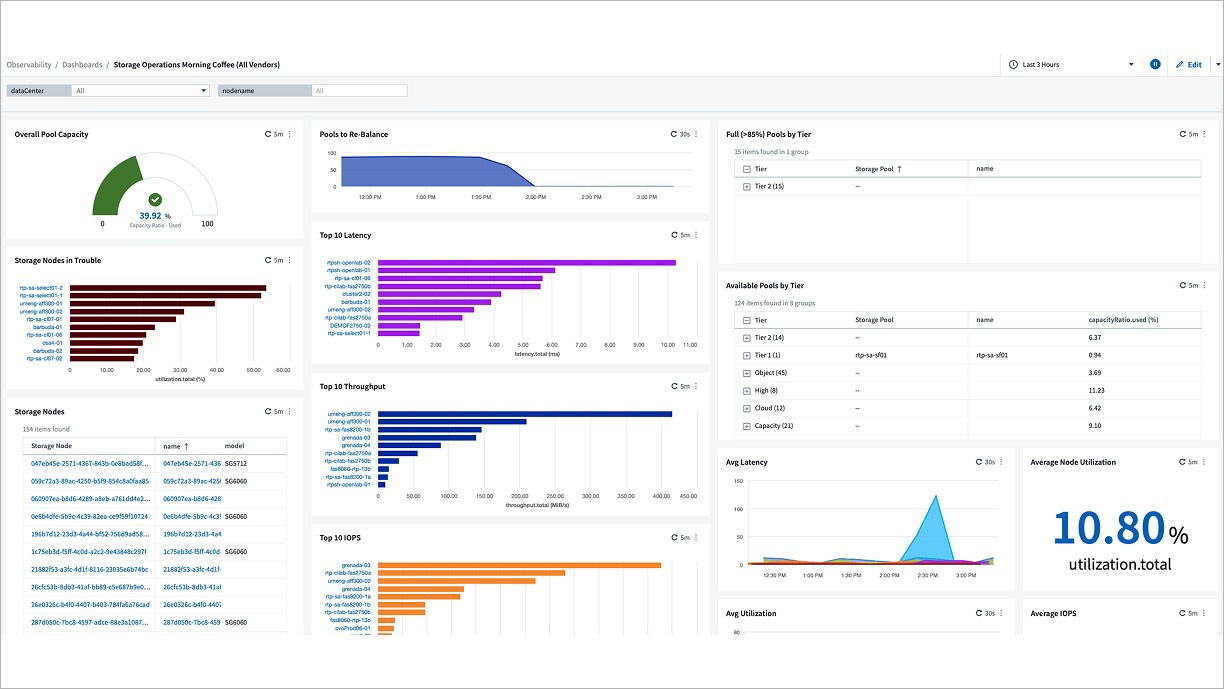Viewport: 1224px width, 689px height.
Task: Open the kebab menu on Storage Nodes in Trouble
Action: (x=290, y=260)
